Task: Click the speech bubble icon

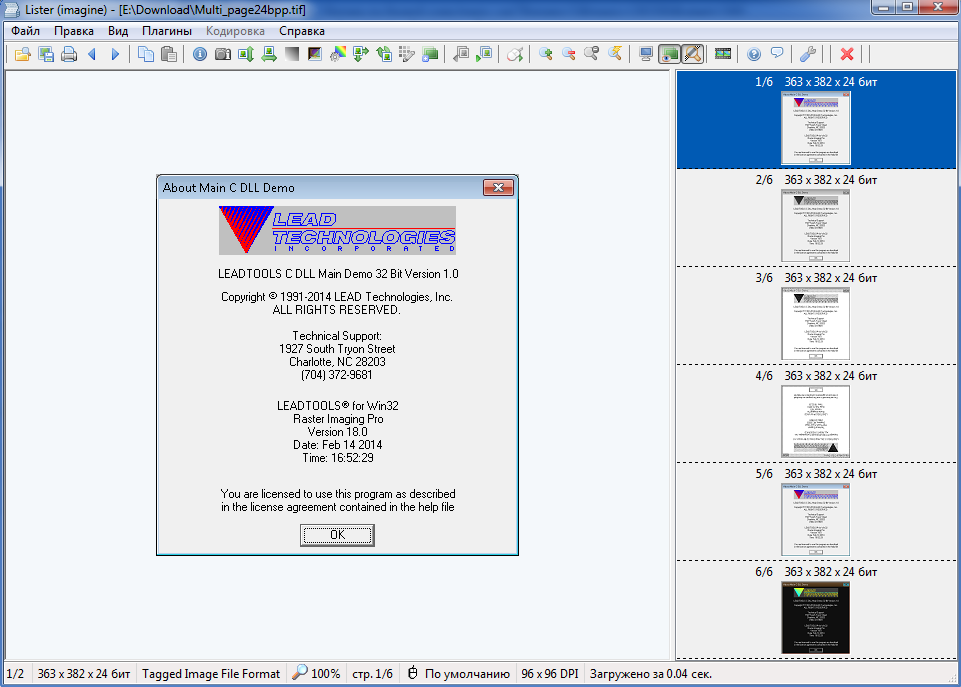Action: [x=777, y=55]
